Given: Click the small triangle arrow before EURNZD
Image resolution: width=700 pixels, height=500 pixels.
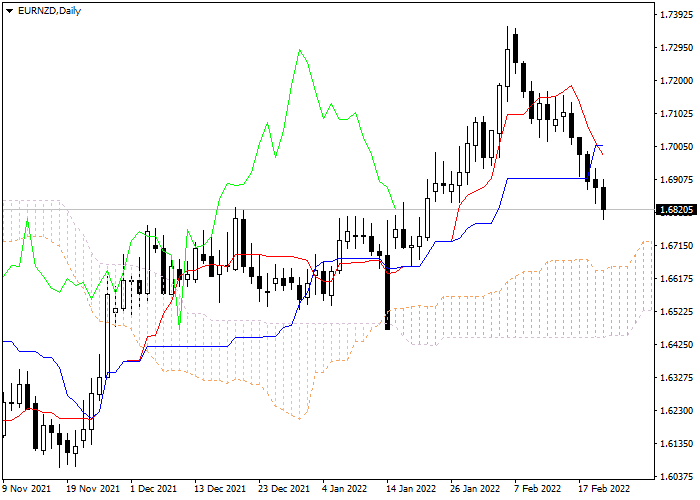Looking at the screenshot, I should point(9,11).
